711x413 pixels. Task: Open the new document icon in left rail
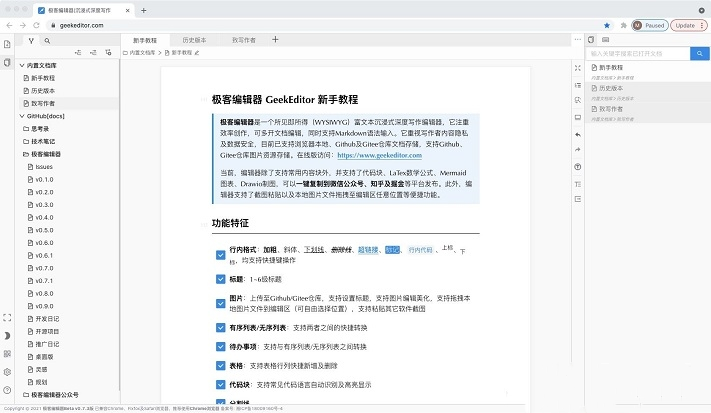pos(7,44)
